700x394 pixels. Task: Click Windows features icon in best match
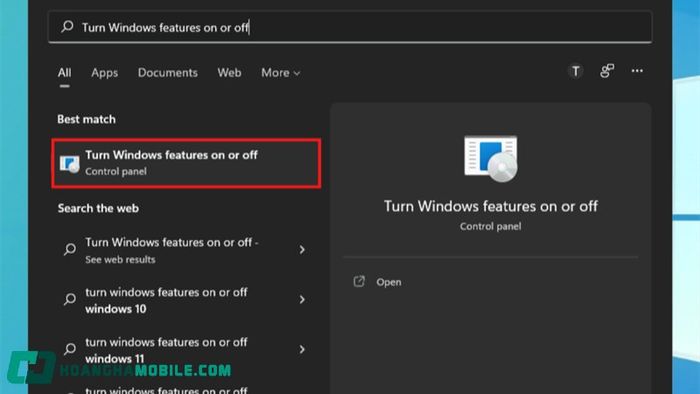70,164
